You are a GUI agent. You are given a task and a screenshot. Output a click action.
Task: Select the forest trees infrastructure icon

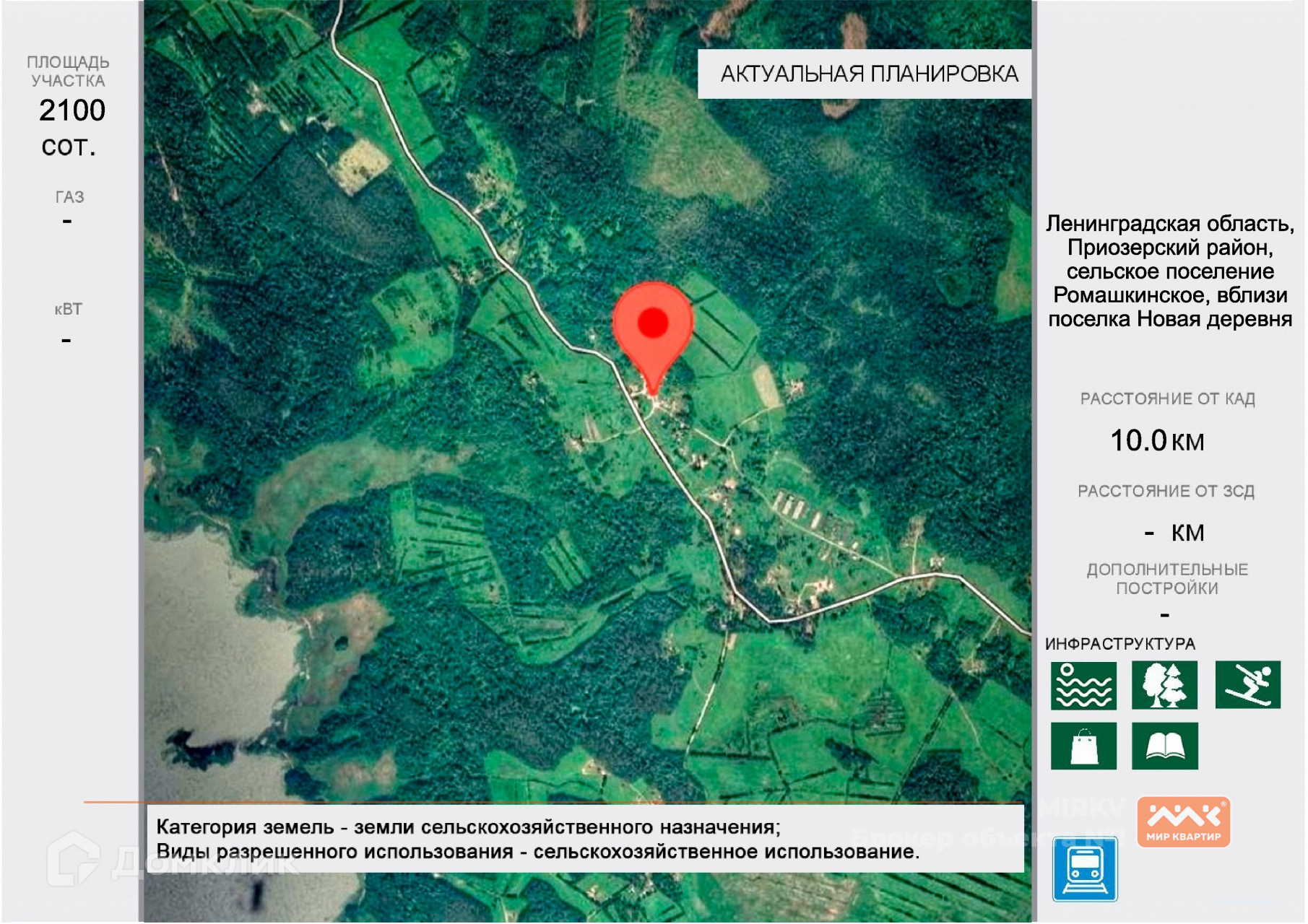click(x=1164, y=685)
